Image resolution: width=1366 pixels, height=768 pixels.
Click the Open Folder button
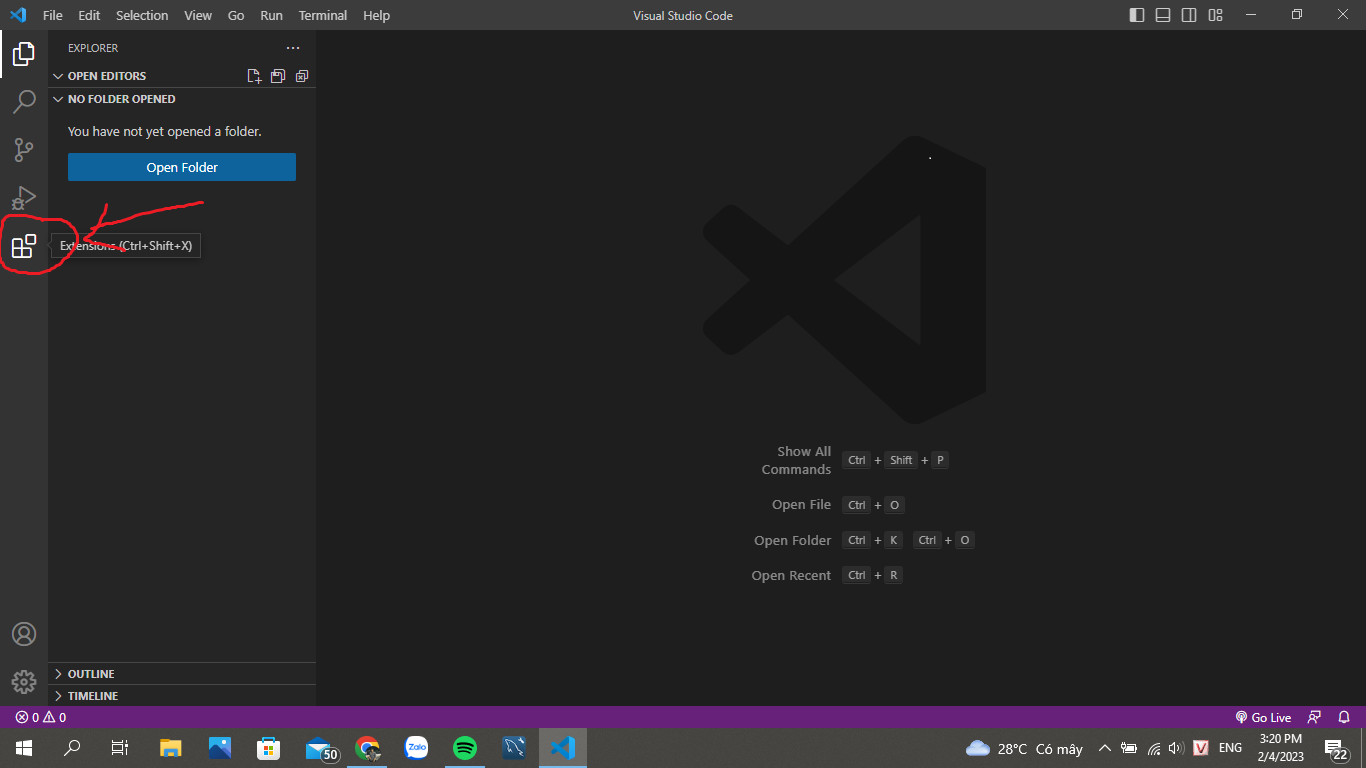click(x=182, y=167)
